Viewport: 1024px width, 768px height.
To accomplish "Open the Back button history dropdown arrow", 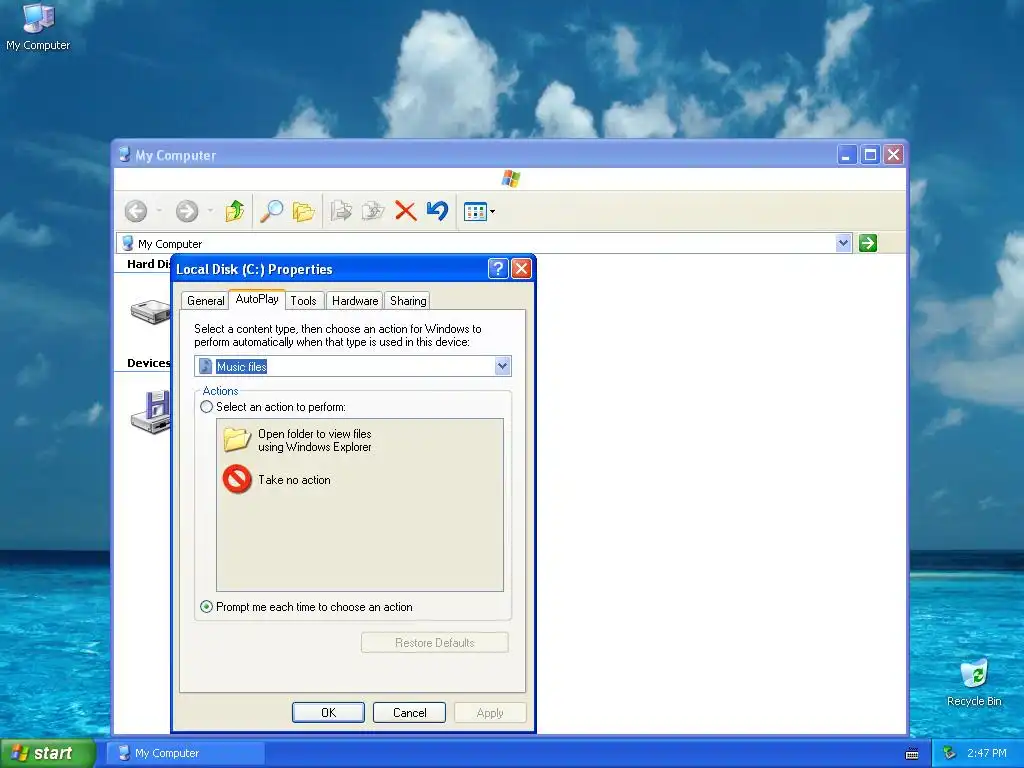I will (x=159, y=211).
